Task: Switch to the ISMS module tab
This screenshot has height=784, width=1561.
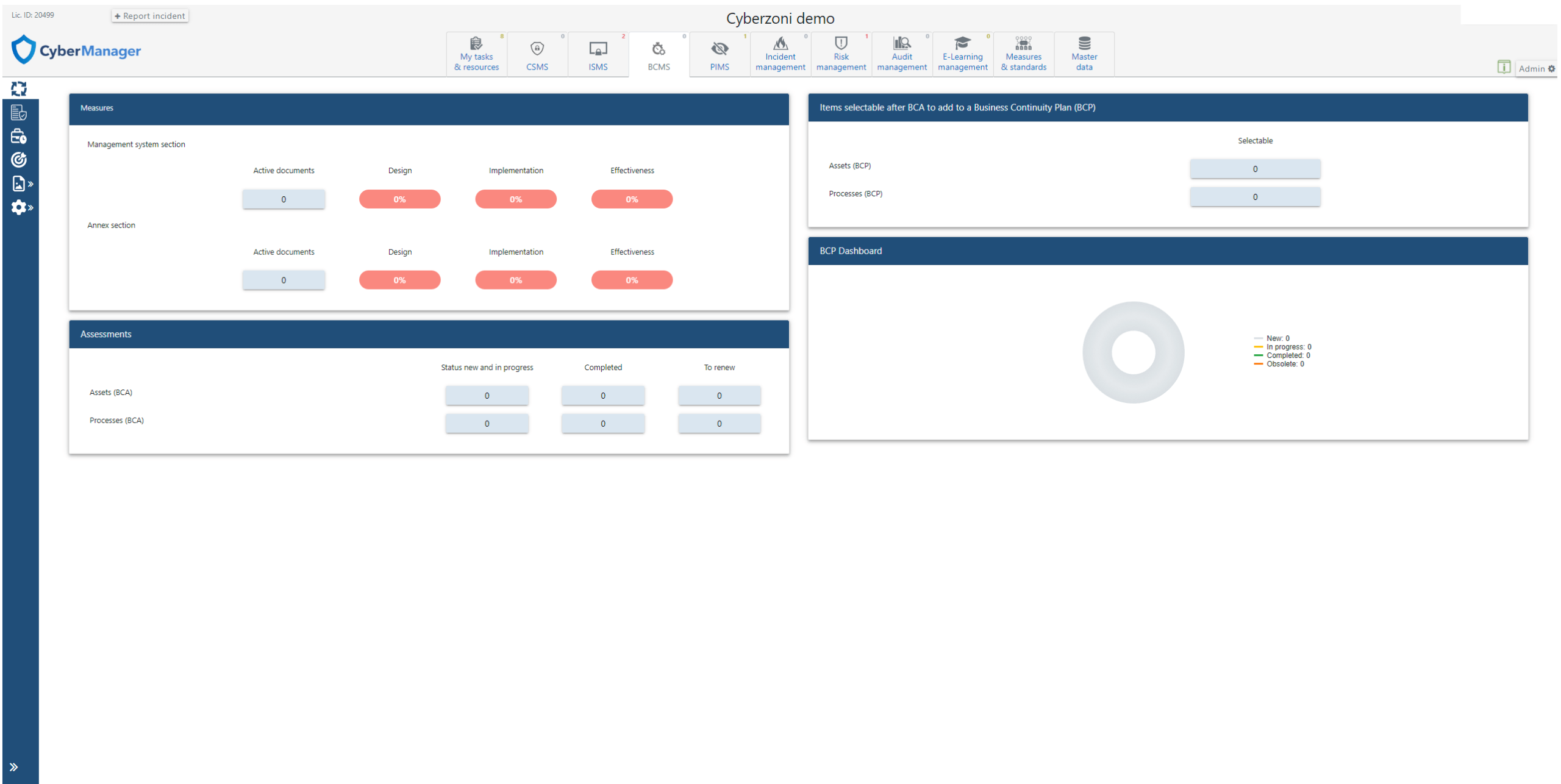Action: (x=598, y=54)
